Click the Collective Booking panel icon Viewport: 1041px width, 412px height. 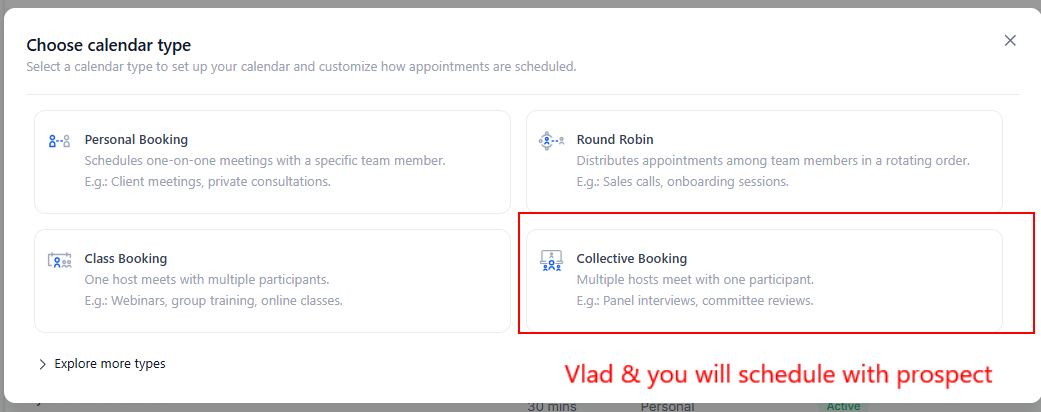click(x=550, y=260)
